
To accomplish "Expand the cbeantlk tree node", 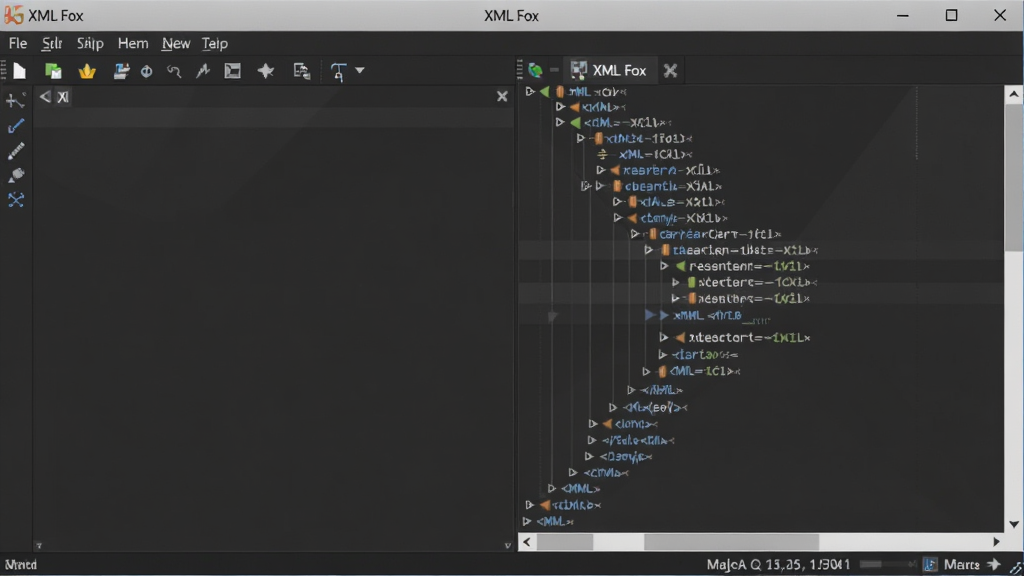I will tap(600, 186).
